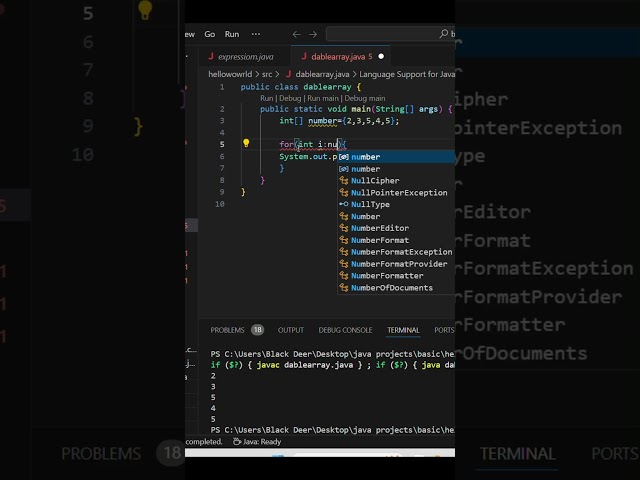The image size is (640, 480).
Task: Click the Java: Ready status item
Action: coord(257,442)
